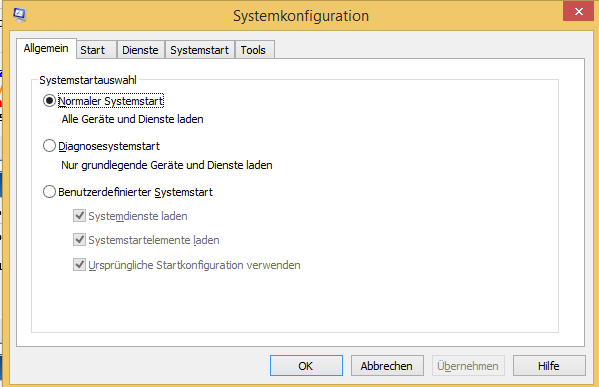Open the Systemstart tab
The width and height of the screenshot is (599, 387).
click(199, 50)
